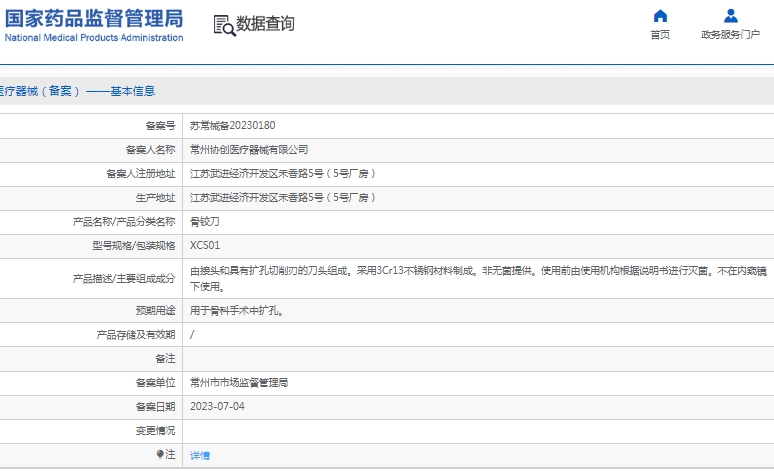Click the home (首页) house icon
Viewport: 774px width, 474px height.
[x=660, y=16]
